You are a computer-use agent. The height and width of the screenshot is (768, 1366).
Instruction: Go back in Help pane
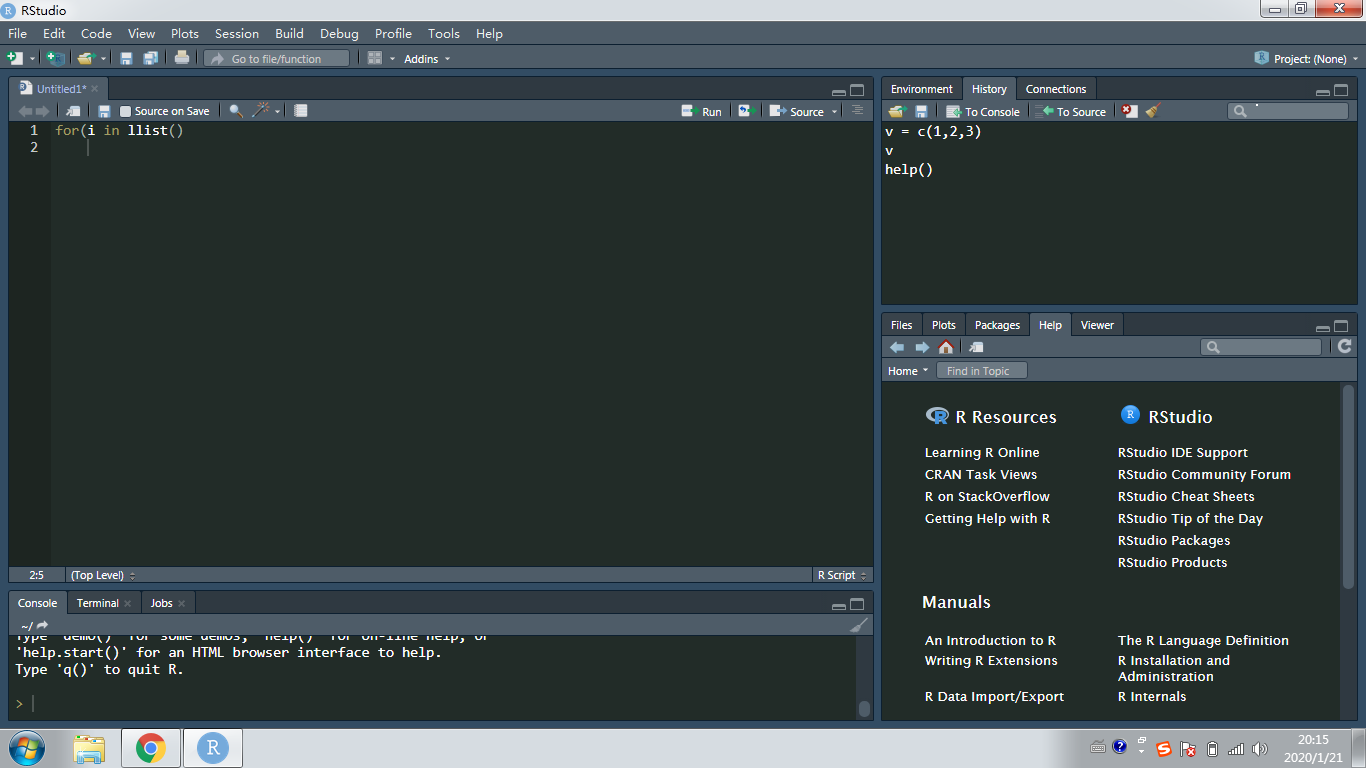(897, 347)
